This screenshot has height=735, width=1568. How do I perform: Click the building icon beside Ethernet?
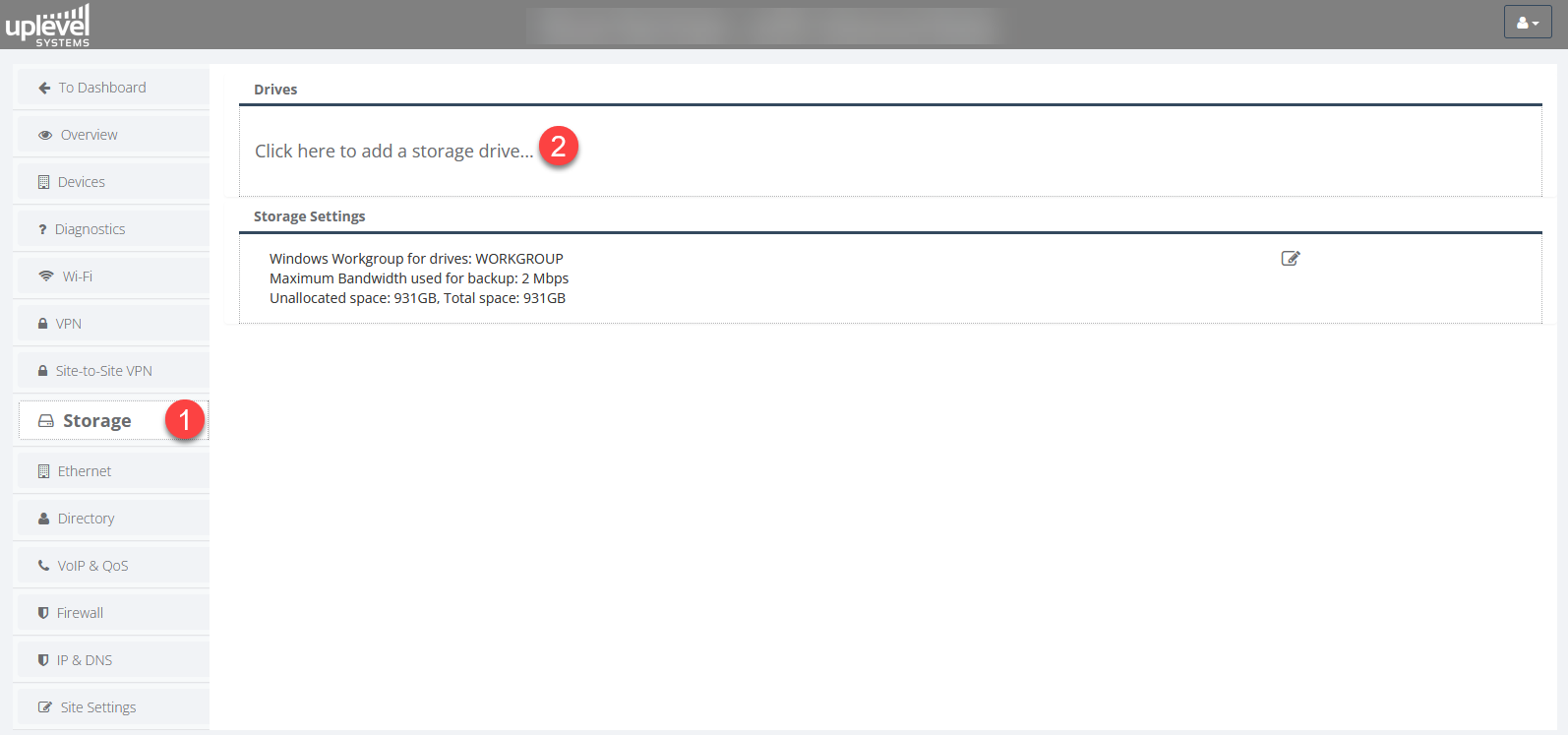click(x=43, y=471)
